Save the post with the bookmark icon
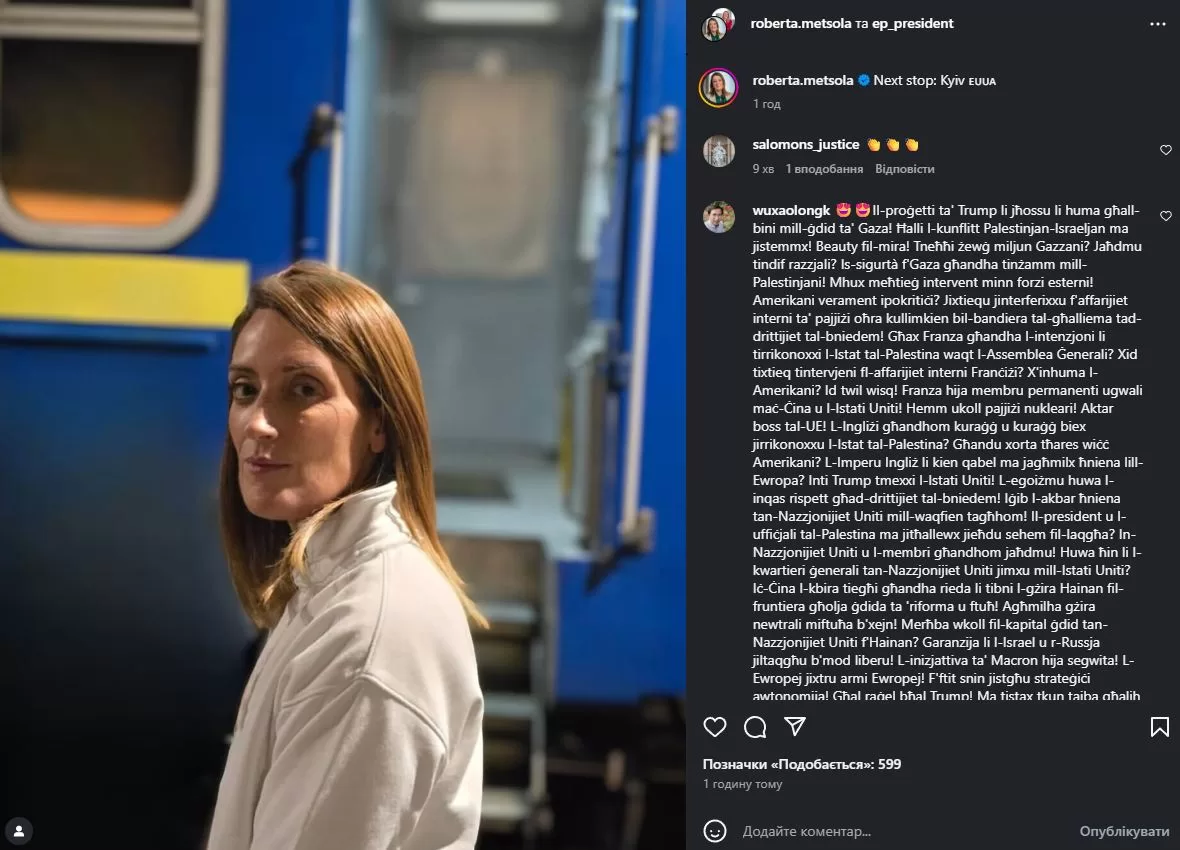The width and height of the screenshot is (1180, 850). pyautogui.click(x=1160, y=727)
